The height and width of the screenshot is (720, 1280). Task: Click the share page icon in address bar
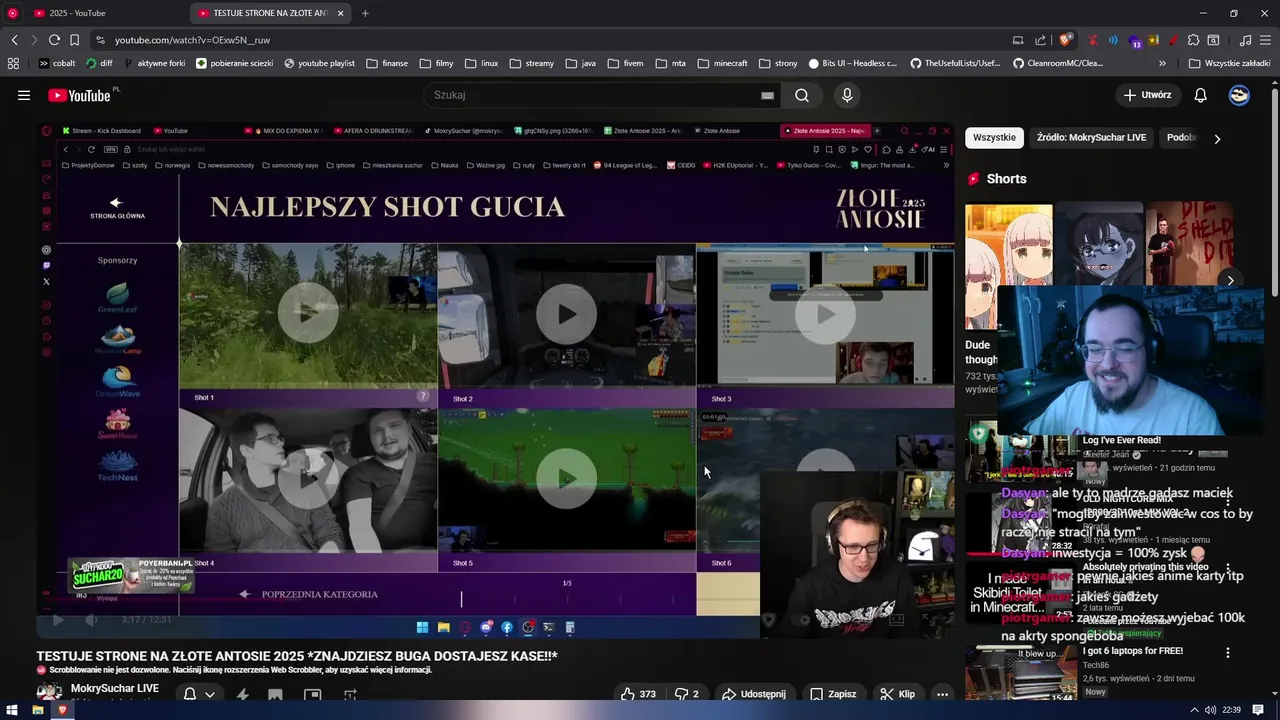pyautogui.click(x=1040, y=40)
